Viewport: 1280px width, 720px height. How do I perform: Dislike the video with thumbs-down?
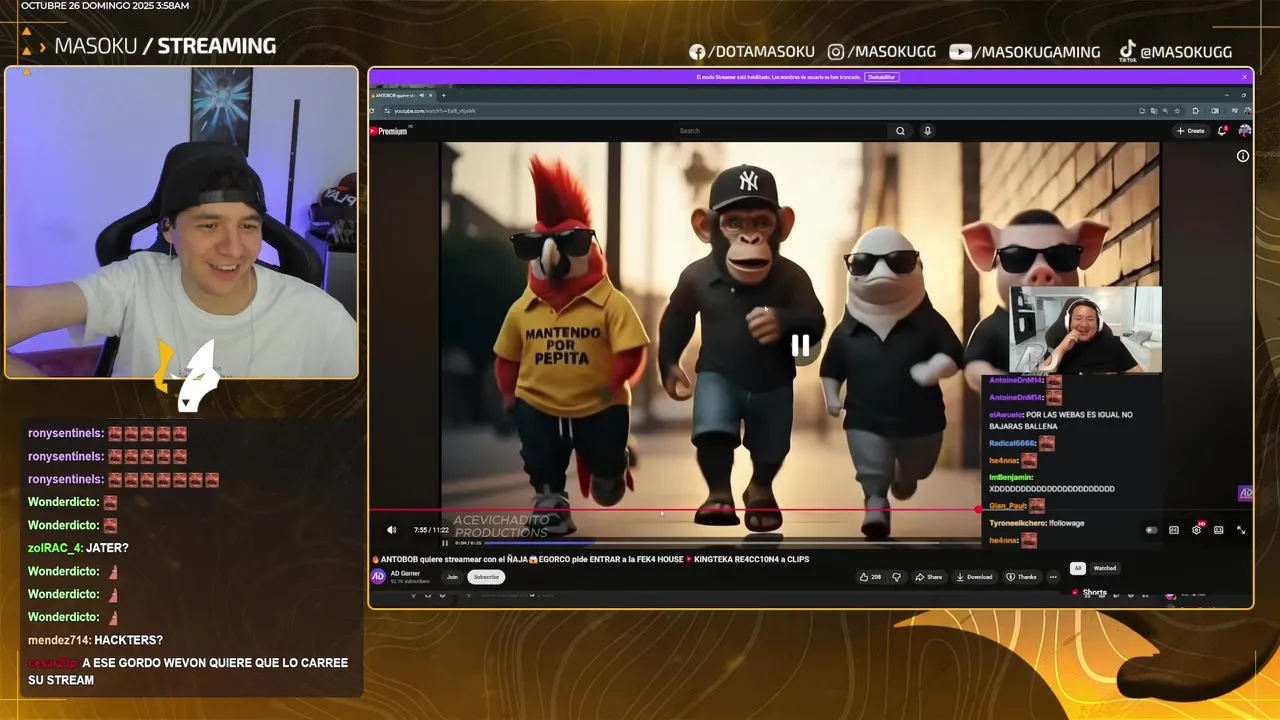pos(896,577)
